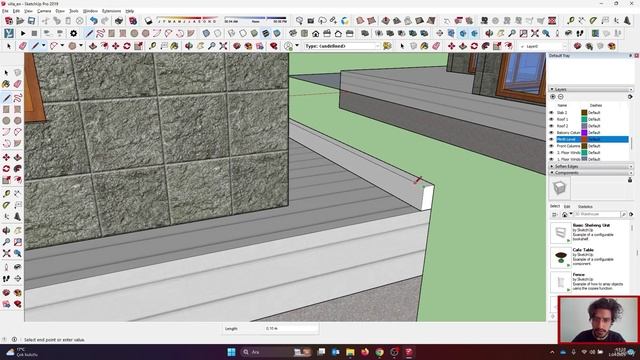The height and width of the screenshot is (360, 640).
Task: Open the layers details flyout arrow icon
Action: coord(630,97)
